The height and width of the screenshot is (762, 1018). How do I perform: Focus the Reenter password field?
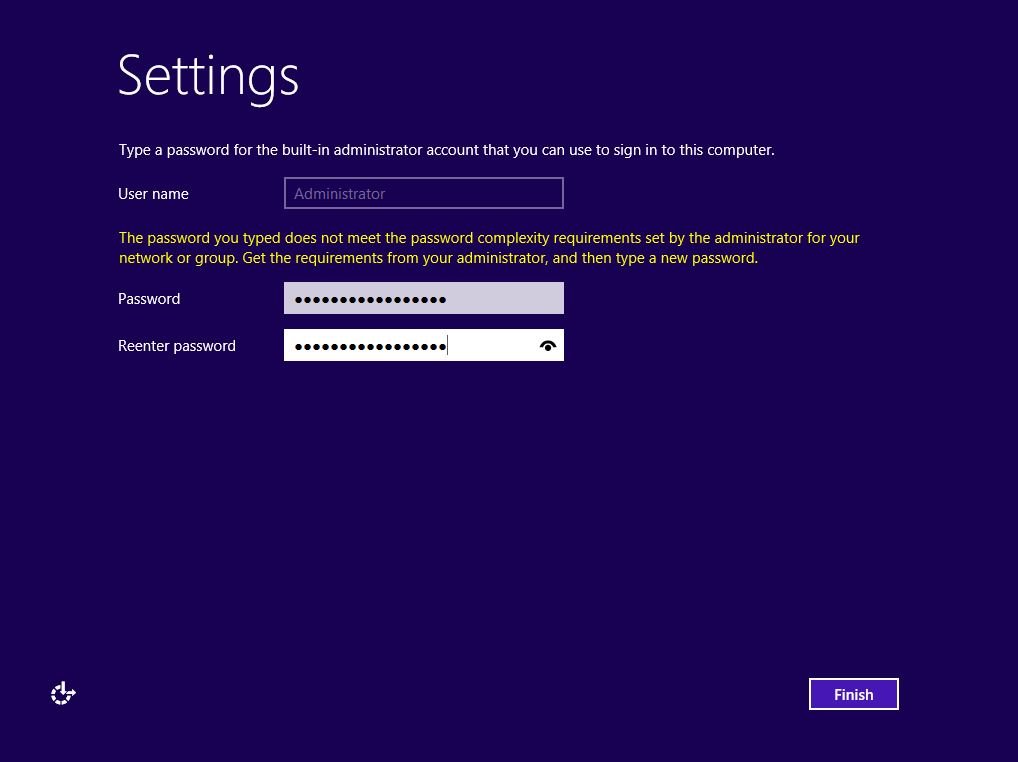(423, 345)
